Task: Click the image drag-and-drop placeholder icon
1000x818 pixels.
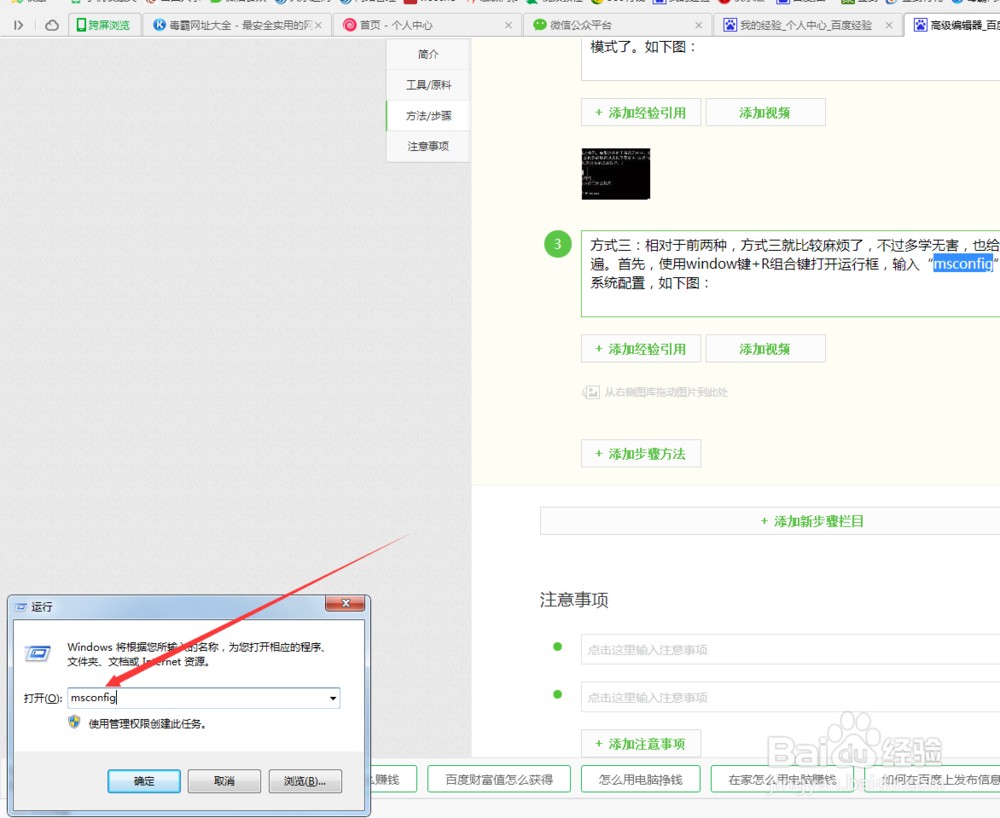Action: [592, 392]
